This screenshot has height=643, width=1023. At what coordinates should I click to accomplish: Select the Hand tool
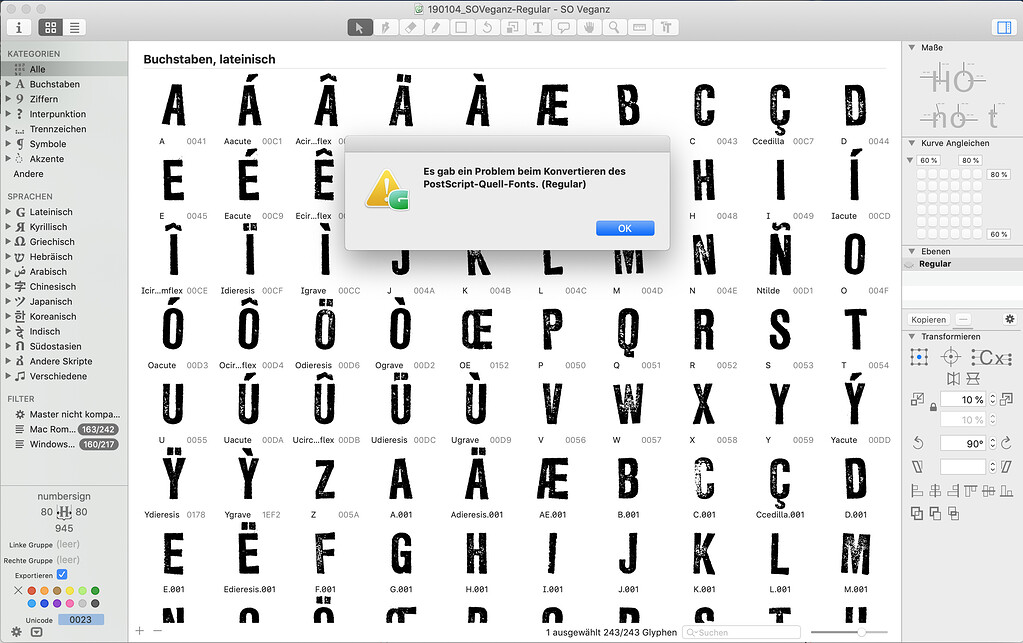588,27
